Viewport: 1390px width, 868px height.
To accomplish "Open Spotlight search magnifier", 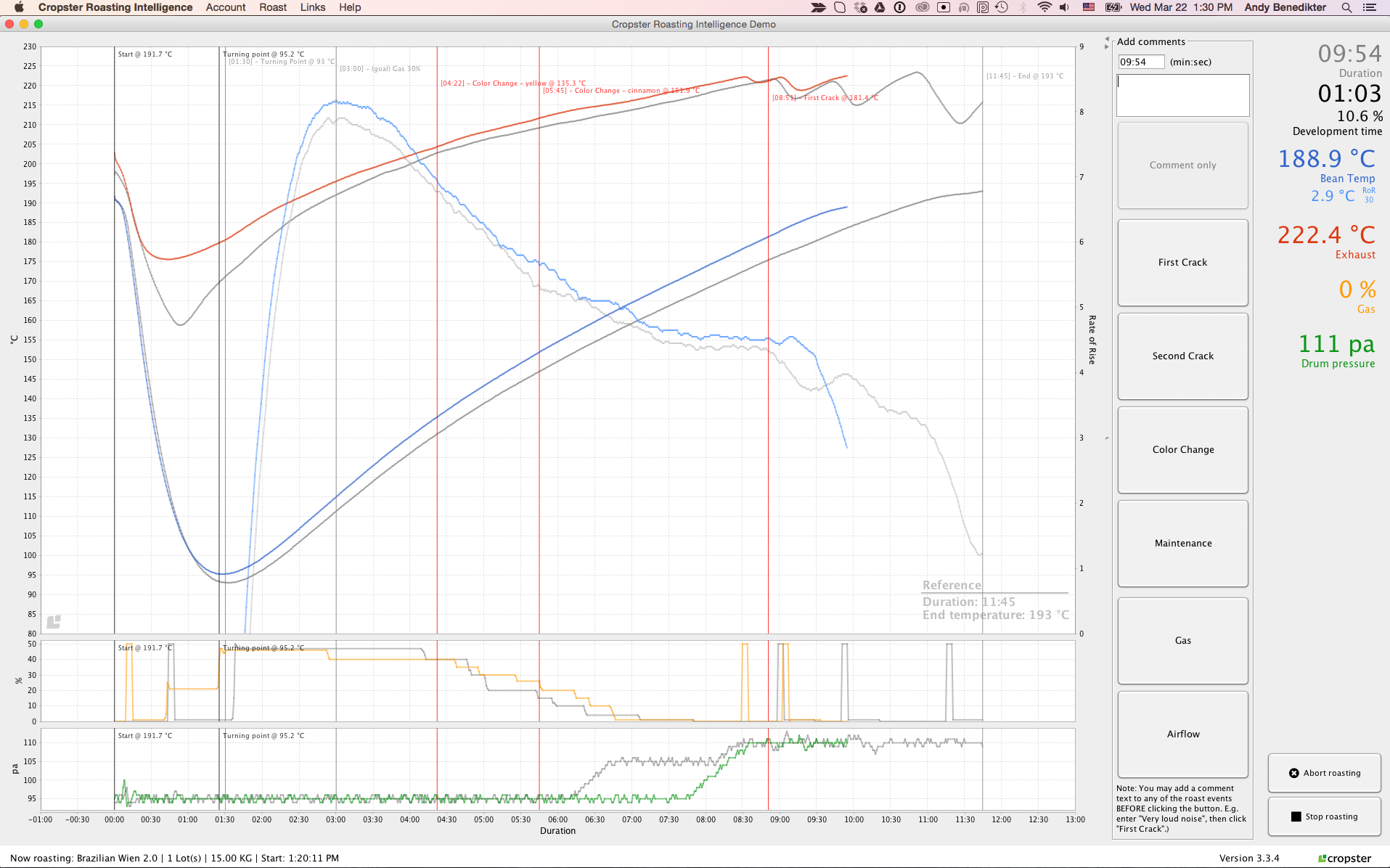I will pyautogui.click(x=1346, y=7).
